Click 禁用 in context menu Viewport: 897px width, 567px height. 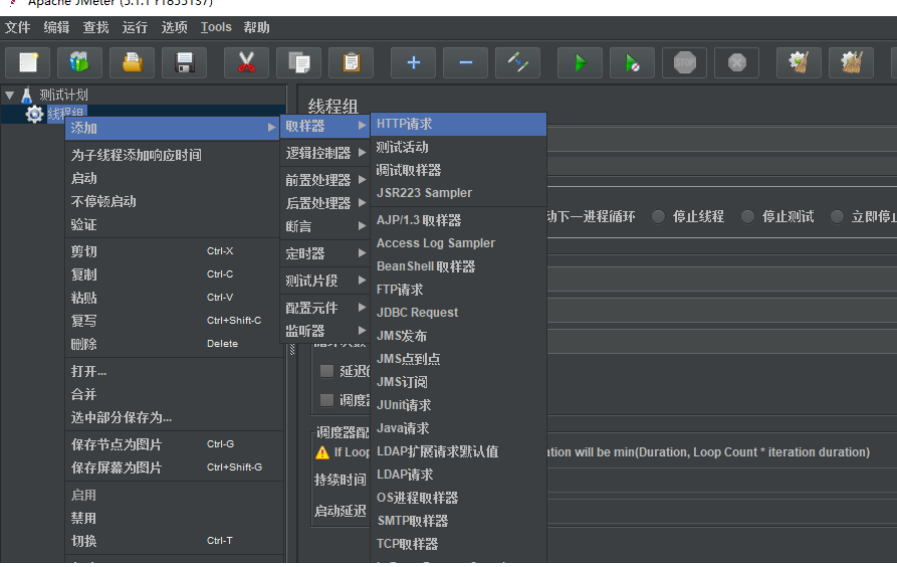point(172,518)
